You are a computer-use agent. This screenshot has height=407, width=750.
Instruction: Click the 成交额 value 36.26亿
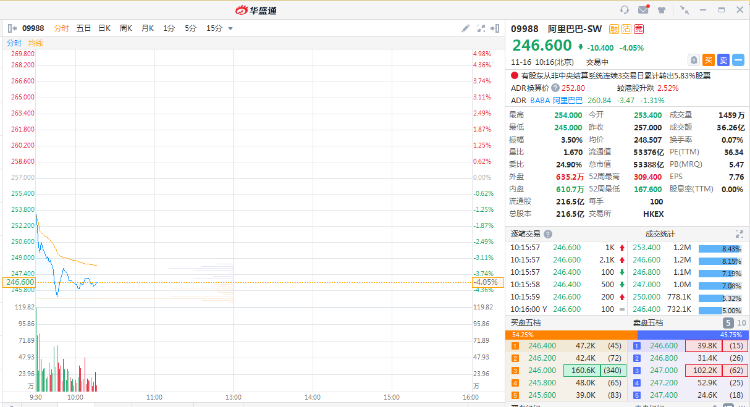coord(730,128)
